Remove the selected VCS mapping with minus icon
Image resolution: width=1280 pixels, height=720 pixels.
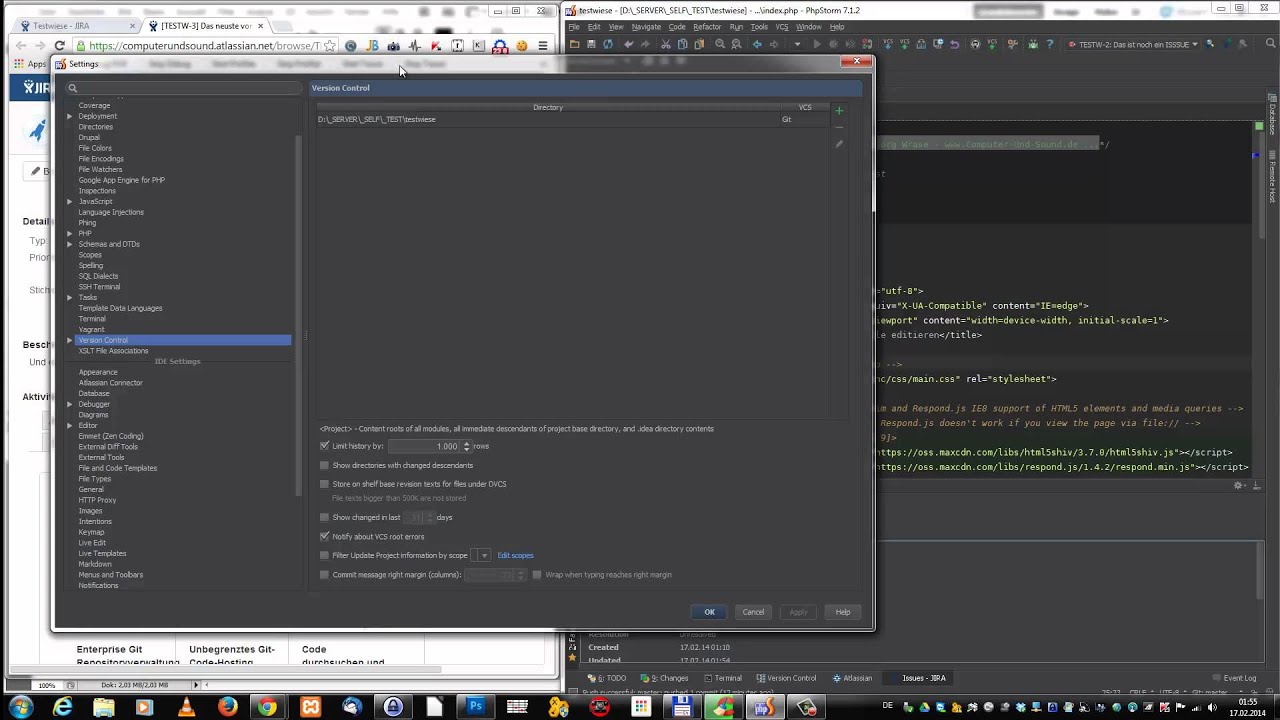click(839, 127)
